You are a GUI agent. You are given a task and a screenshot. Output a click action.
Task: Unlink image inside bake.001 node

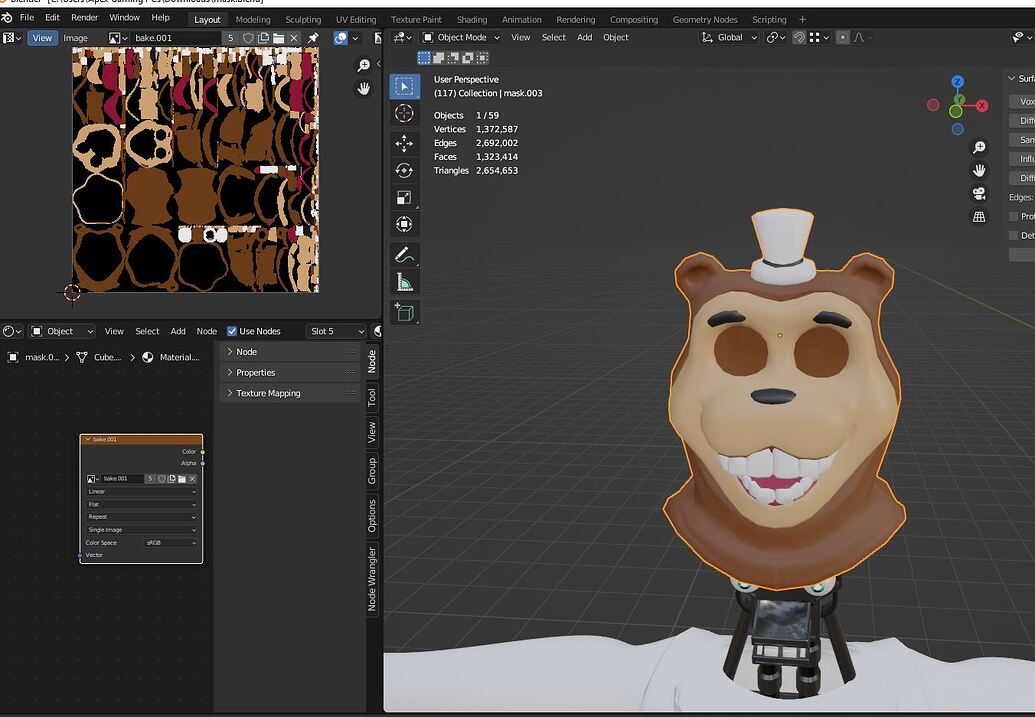click(192, 479)
